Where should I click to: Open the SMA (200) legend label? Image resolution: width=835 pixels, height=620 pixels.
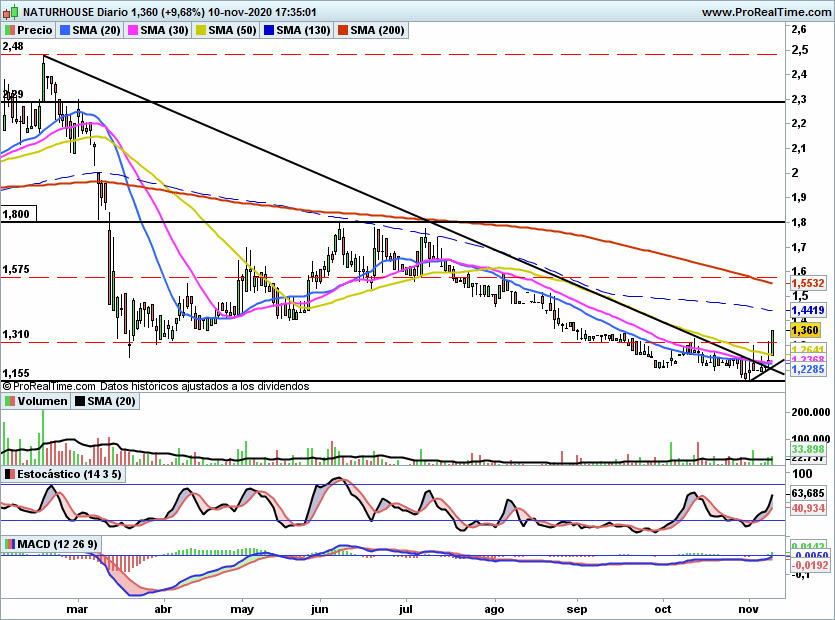(371, 30)
